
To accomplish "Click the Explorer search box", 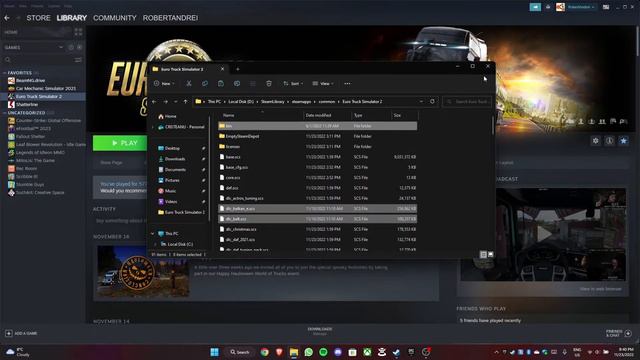I will [x=467, y=102].
